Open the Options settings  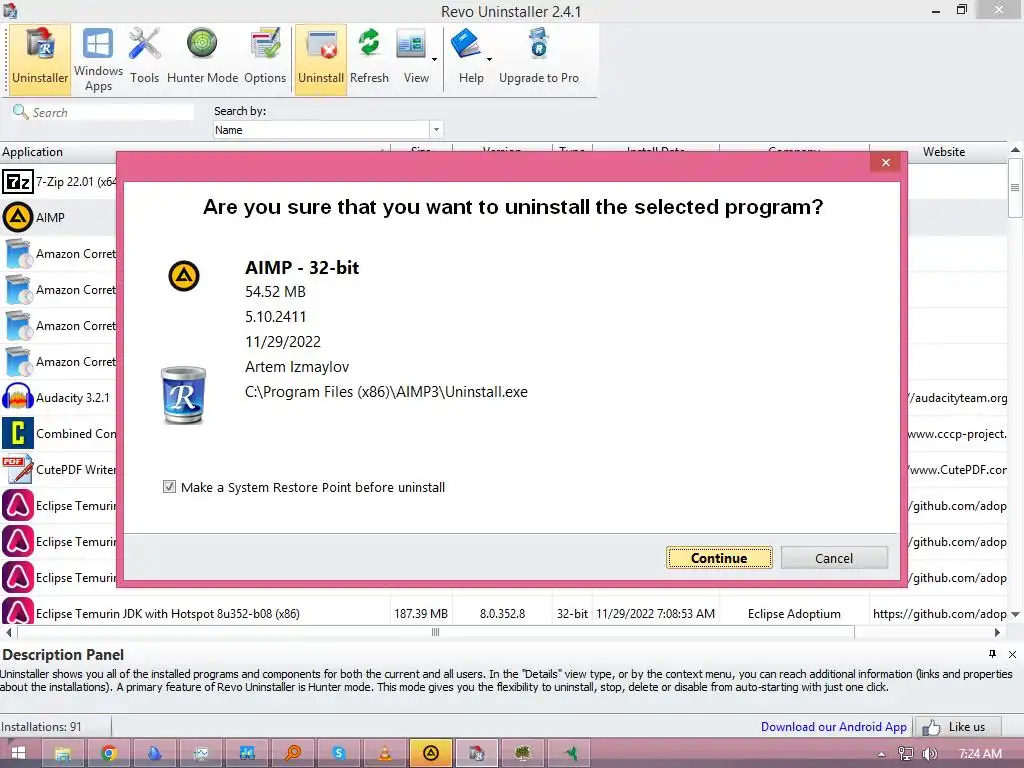tap(265, 59)
